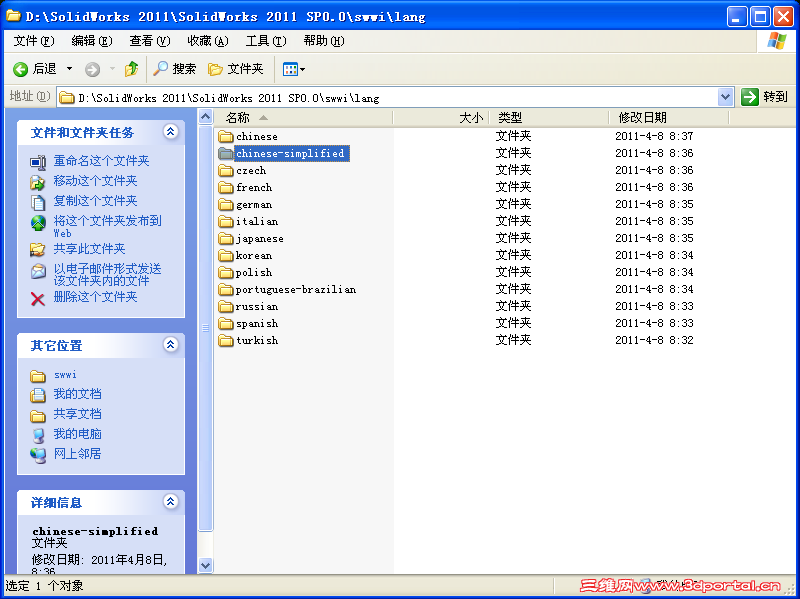Sort by the 类型 column header

point(549,117)
